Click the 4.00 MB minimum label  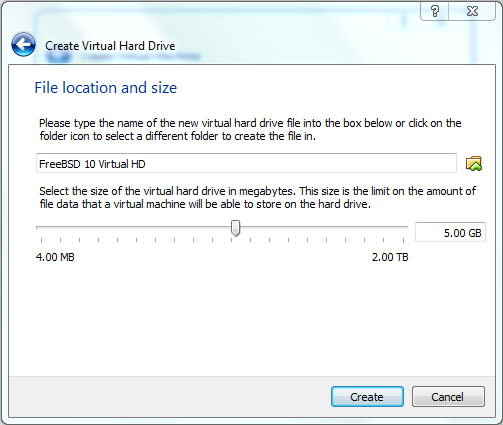(55, 257)
